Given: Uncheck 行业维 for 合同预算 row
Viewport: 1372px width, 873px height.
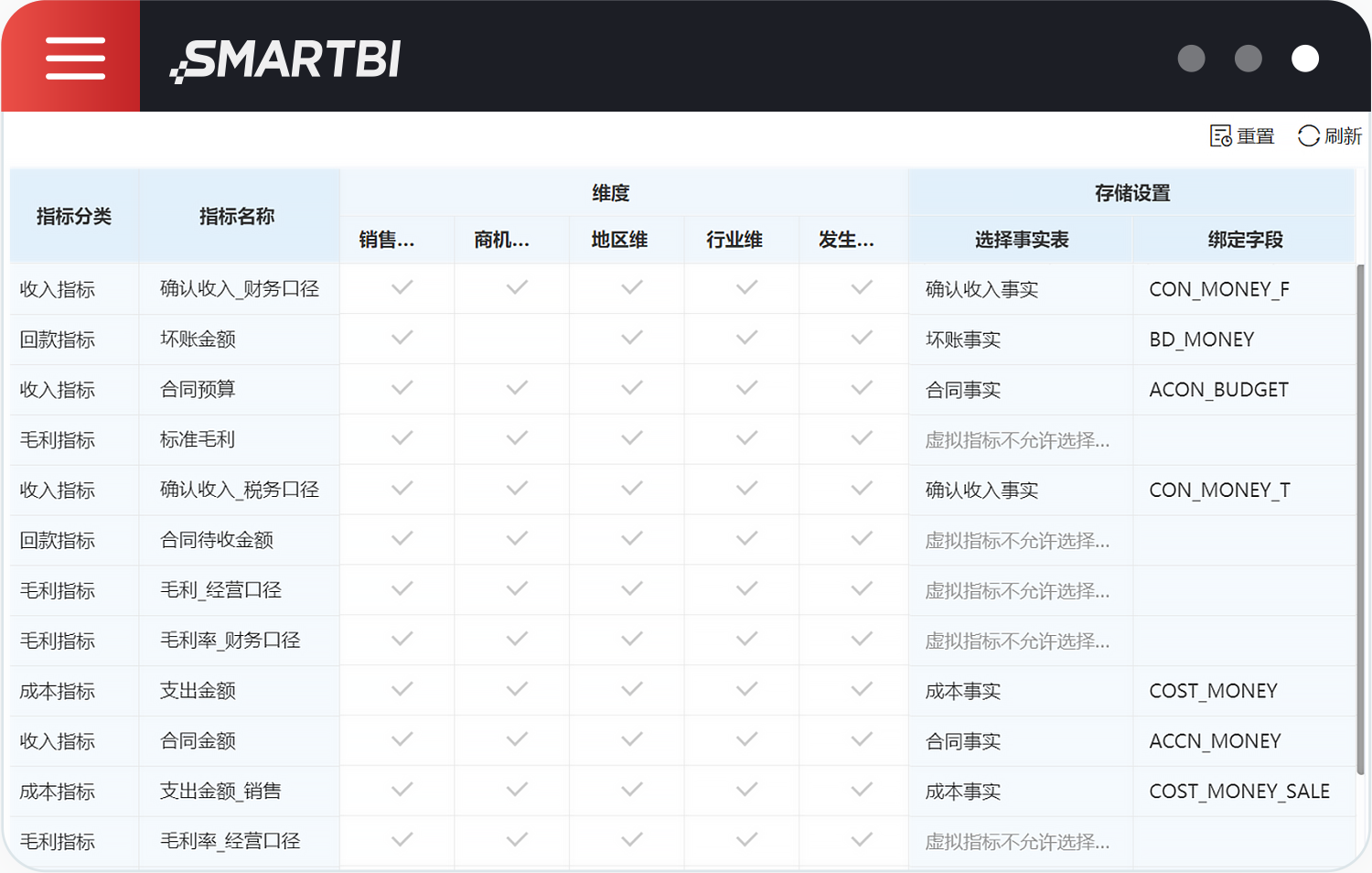Looking at the screenshot, I should [746, 389].
